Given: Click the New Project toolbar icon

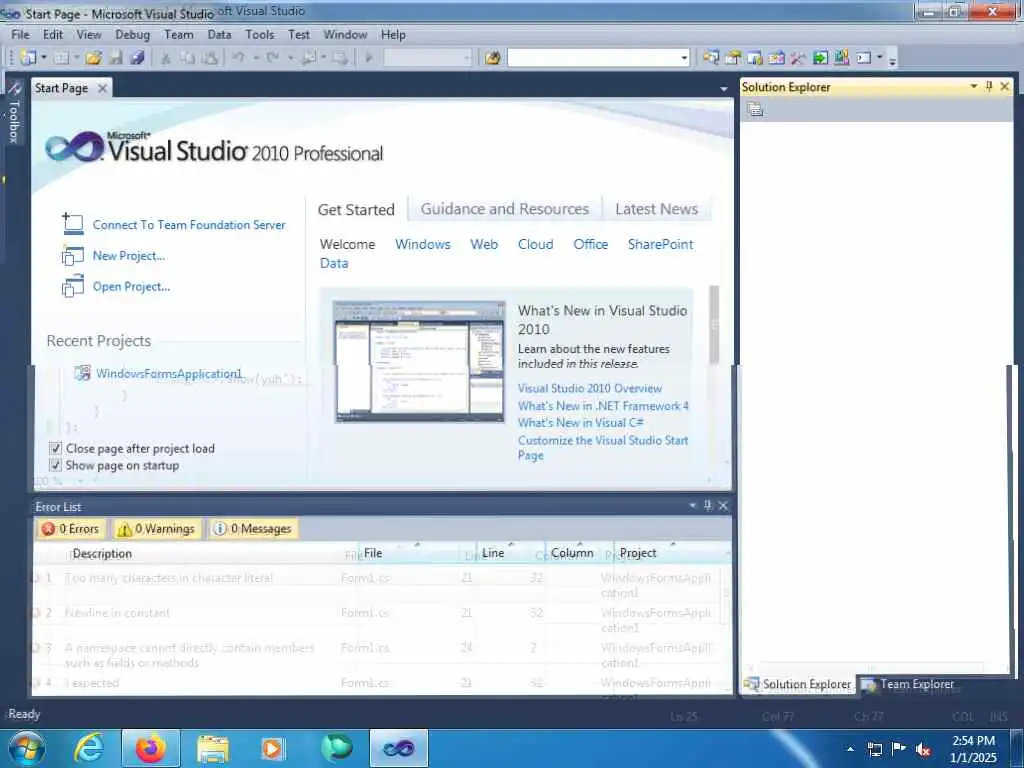Looking at the screenshot, I should click(28, 57).
